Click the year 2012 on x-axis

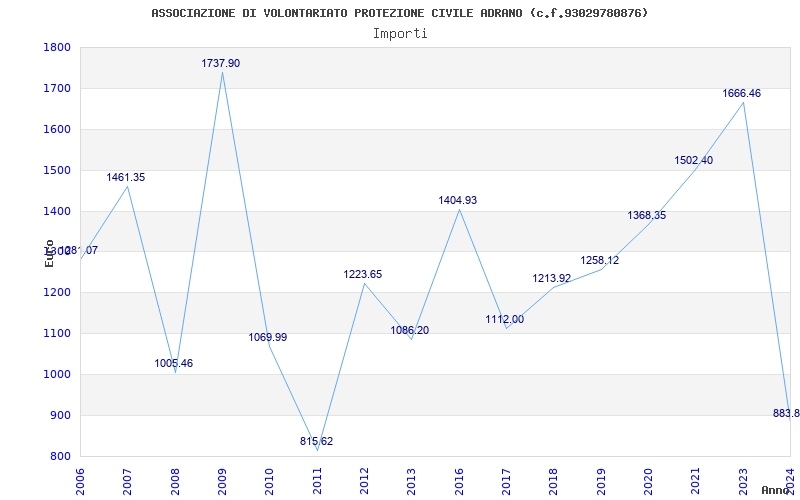pyautogui.click(x=364, y=480)
